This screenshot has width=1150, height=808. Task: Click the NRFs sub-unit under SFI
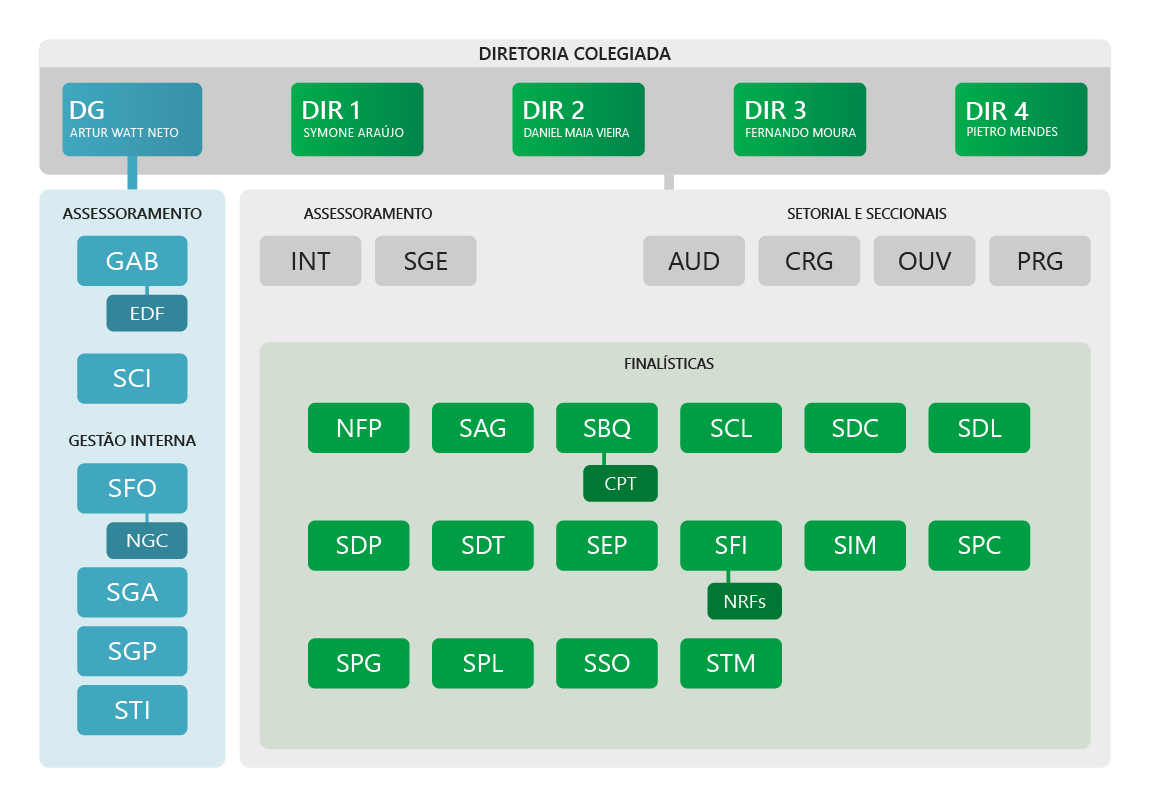click(x=744, y=602)
